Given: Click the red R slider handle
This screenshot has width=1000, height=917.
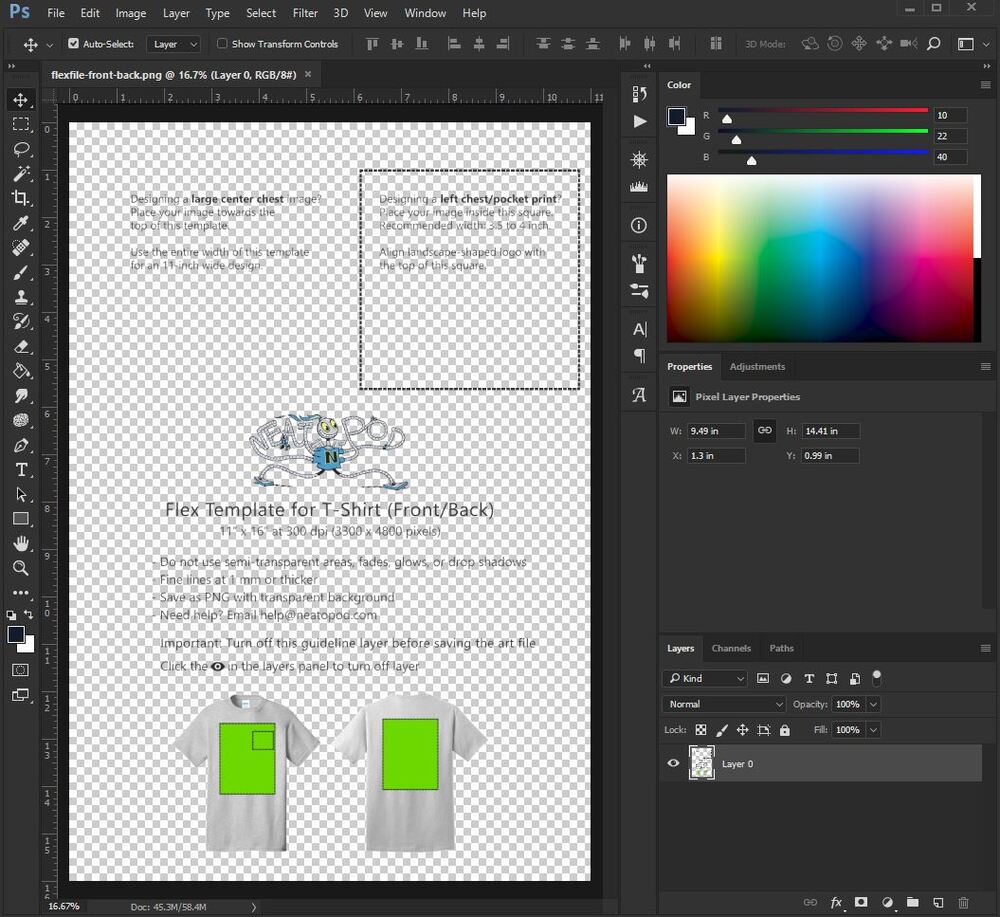Looking at the screenshot, I should (726, 119).
